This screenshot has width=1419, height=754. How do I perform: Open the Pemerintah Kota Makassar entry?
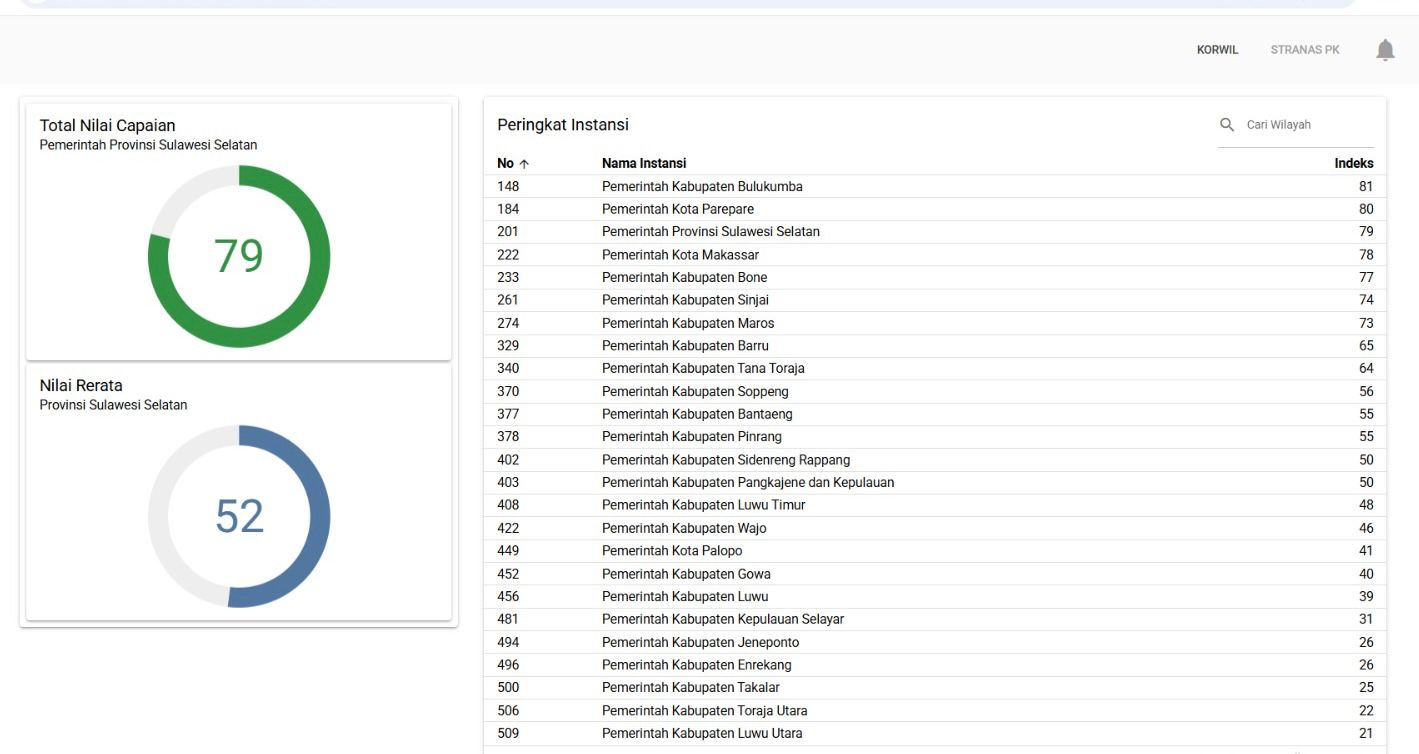[680, 255]
